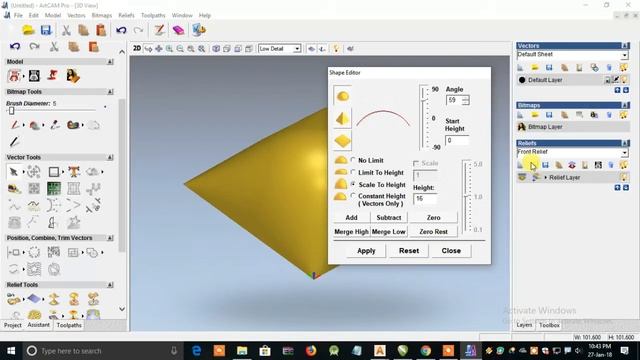The width and height of the screenshot is (640, 360).
Task: Click the paint brush bitmap tool
Action: pos(15,125)
